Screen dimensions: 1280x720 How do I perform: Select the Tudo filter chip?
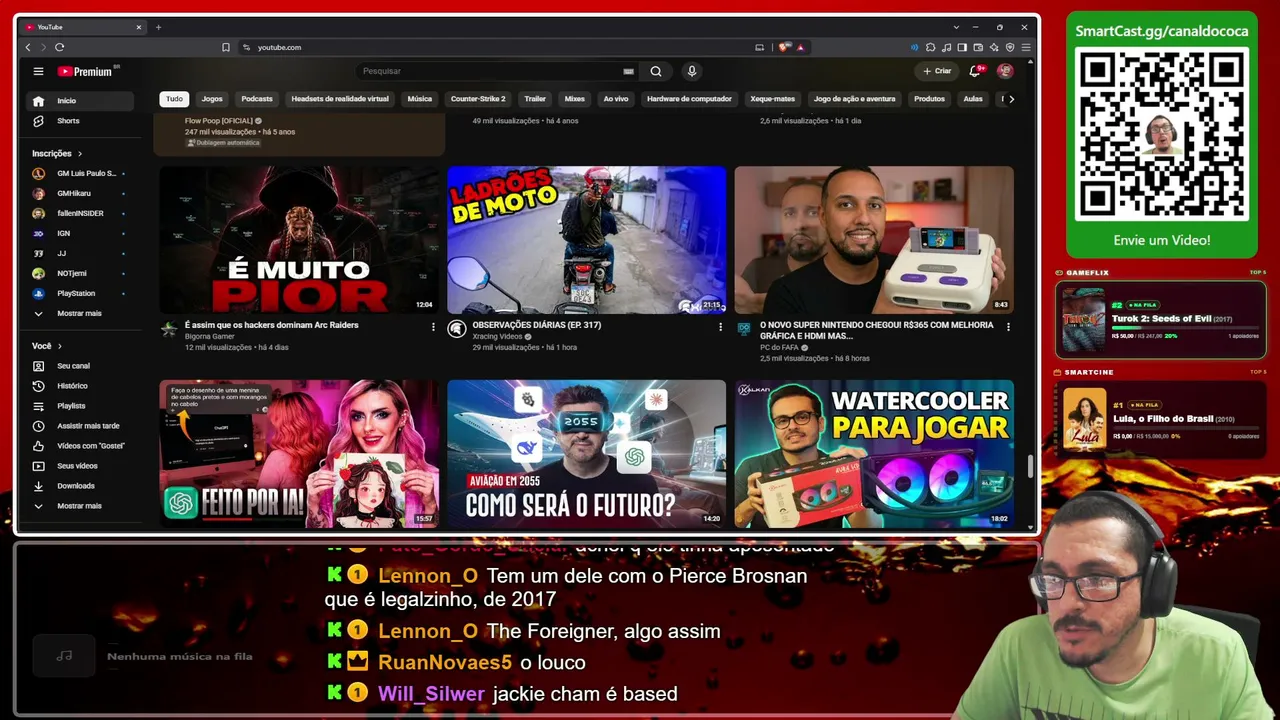(174, 99)
